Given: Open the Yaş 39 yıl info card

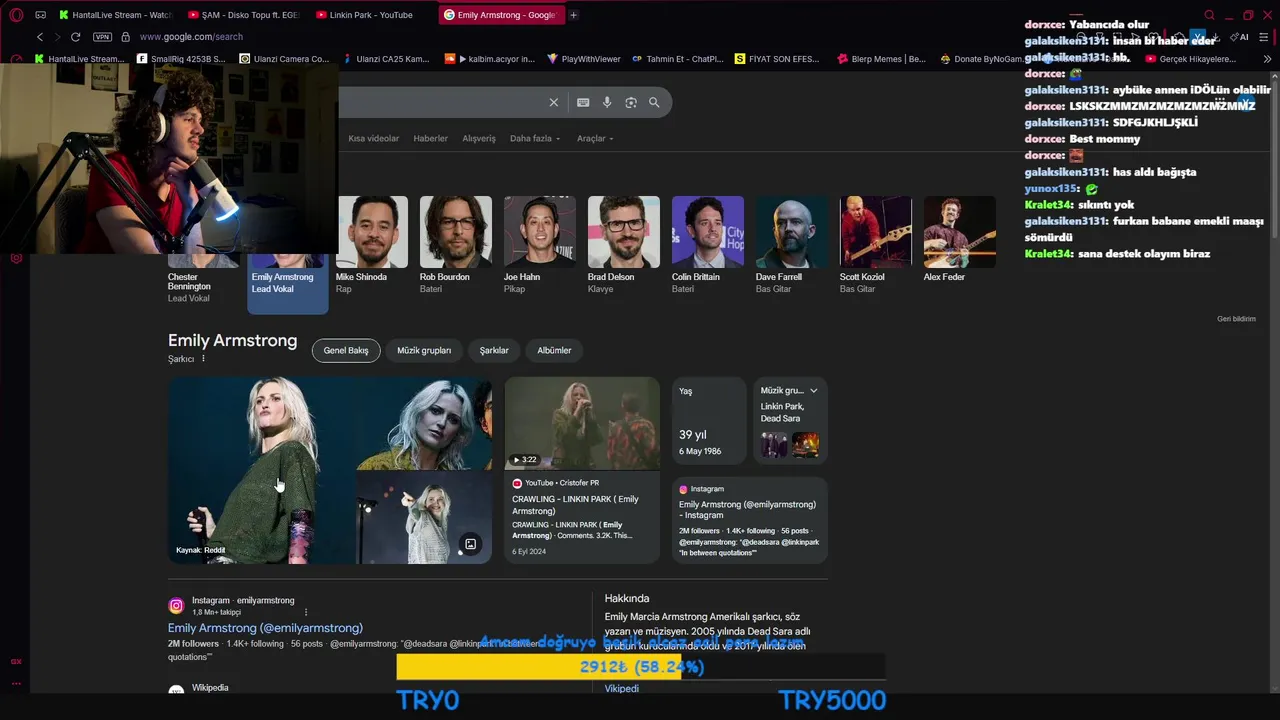Looking at the screenshot, I should pos(709,421).
